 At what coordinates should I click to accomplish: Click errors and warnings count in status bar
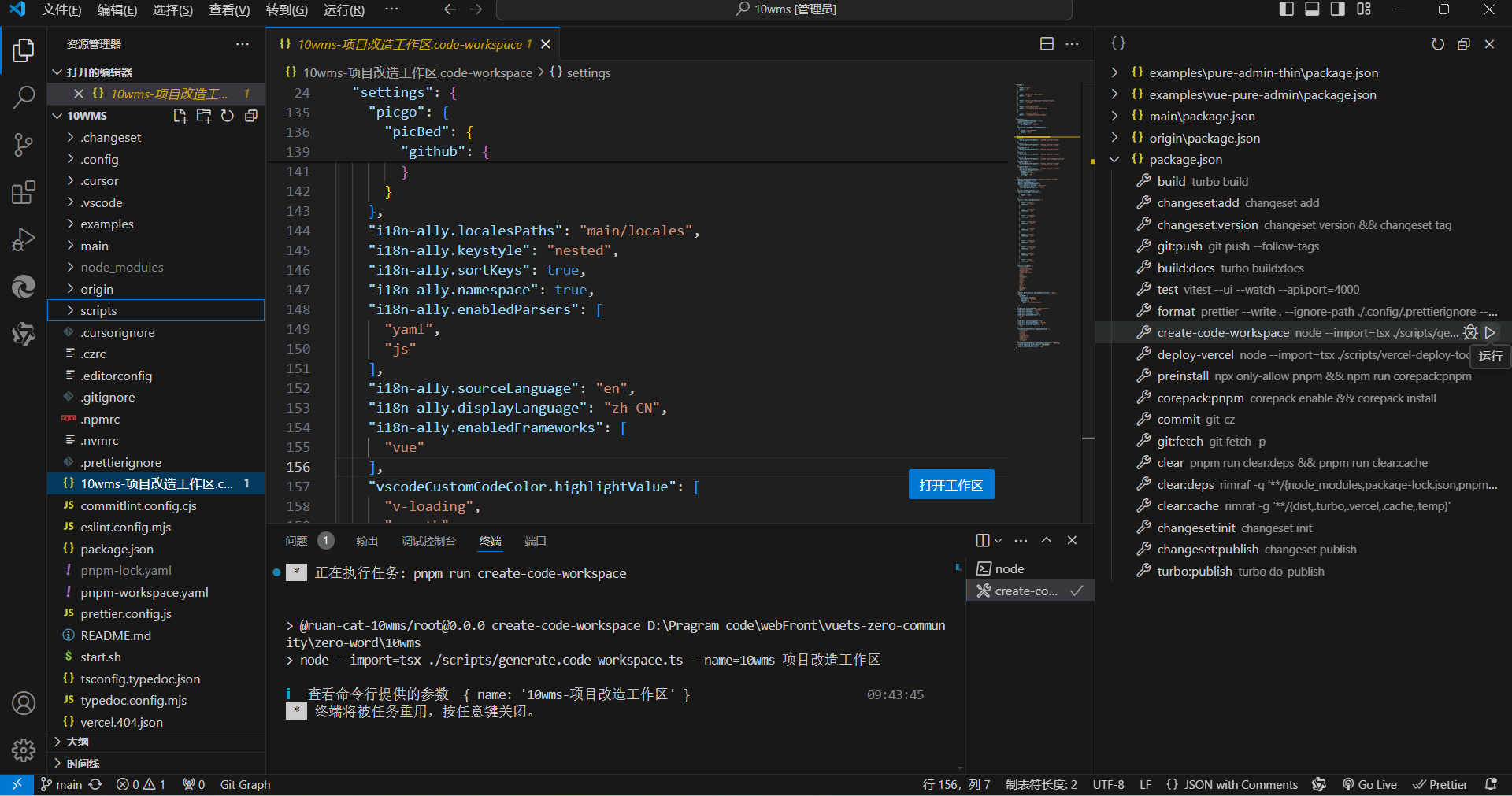[x=141, y=784]
